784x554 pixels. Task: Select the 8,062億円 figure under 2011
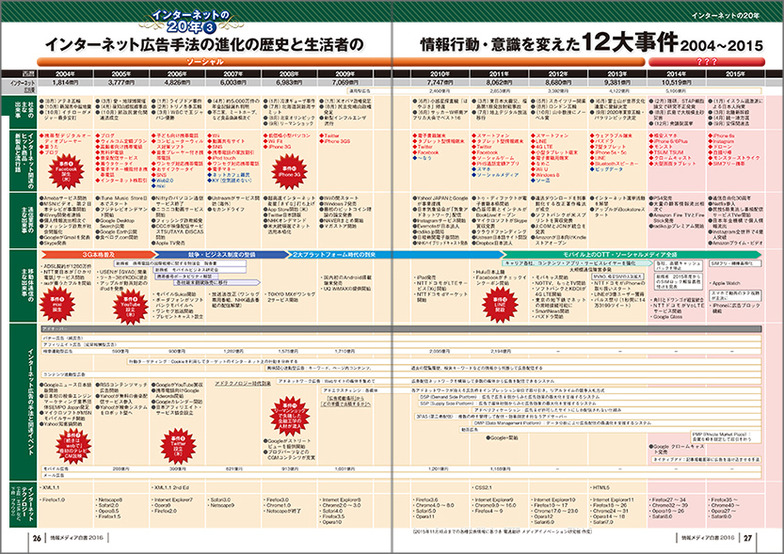pyautogui.click(x=499, y=82)
